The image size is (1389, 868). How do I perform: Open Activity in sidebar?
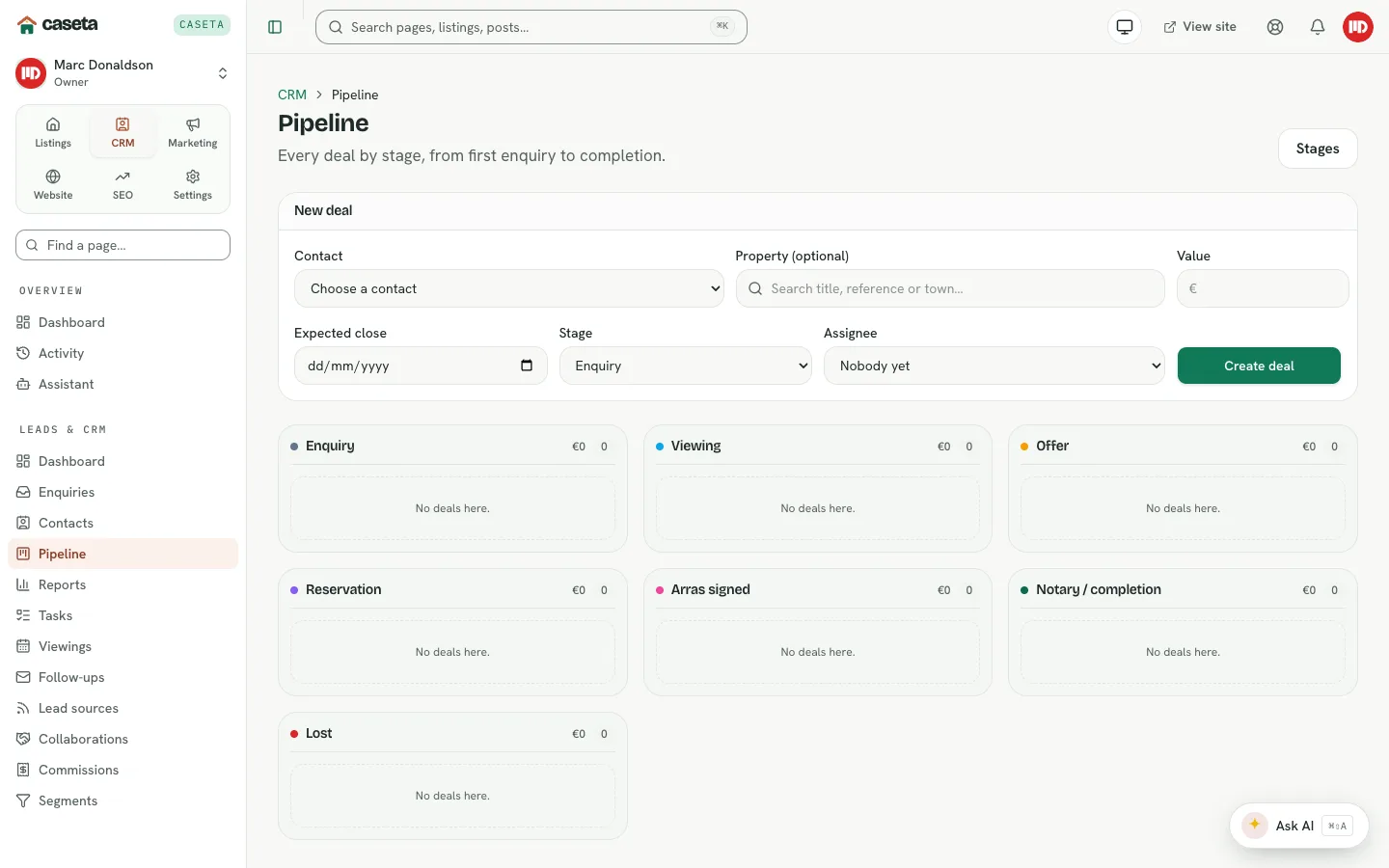[123, 353]
